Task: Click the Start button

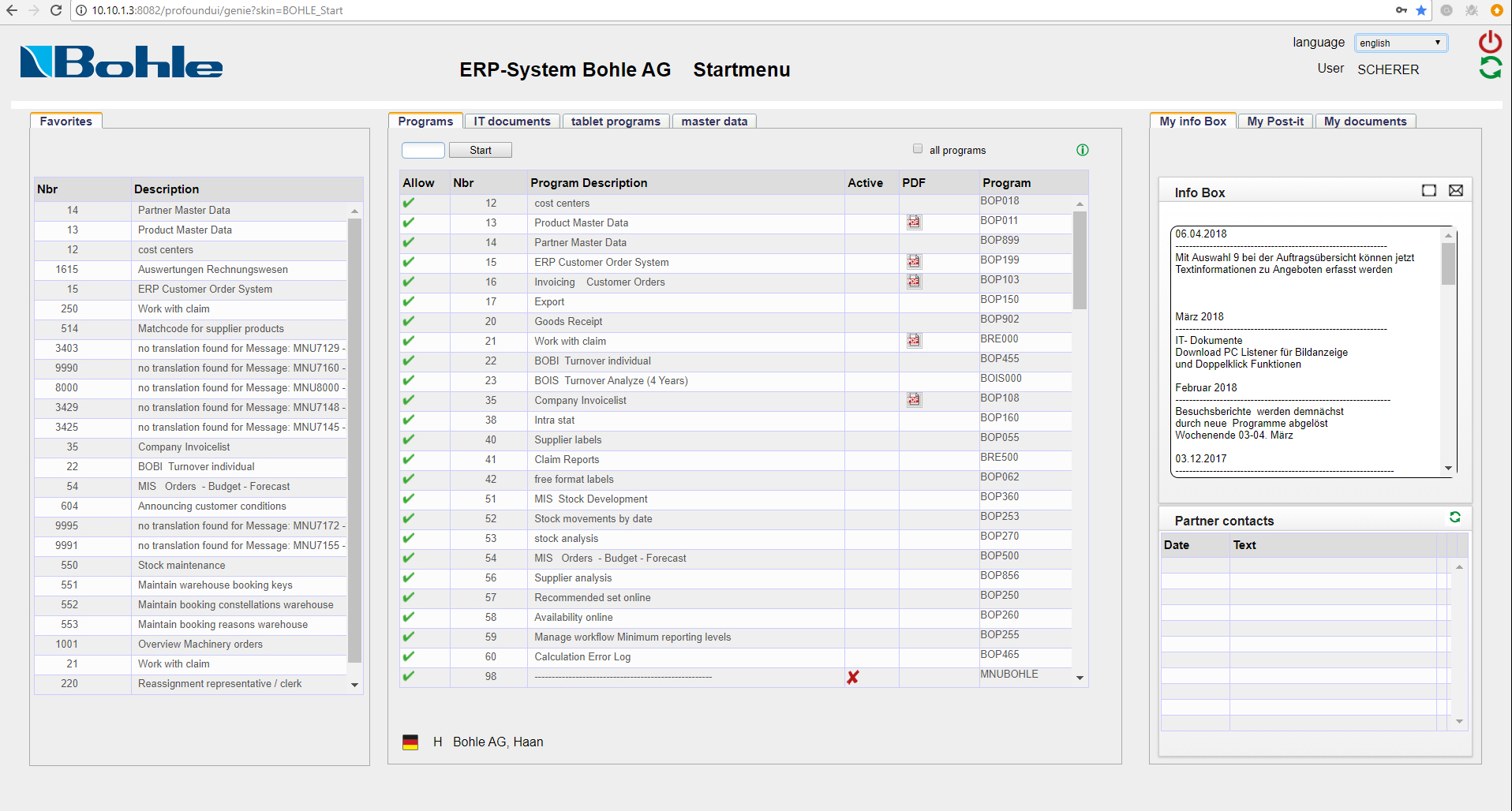Action: (481, 150)
